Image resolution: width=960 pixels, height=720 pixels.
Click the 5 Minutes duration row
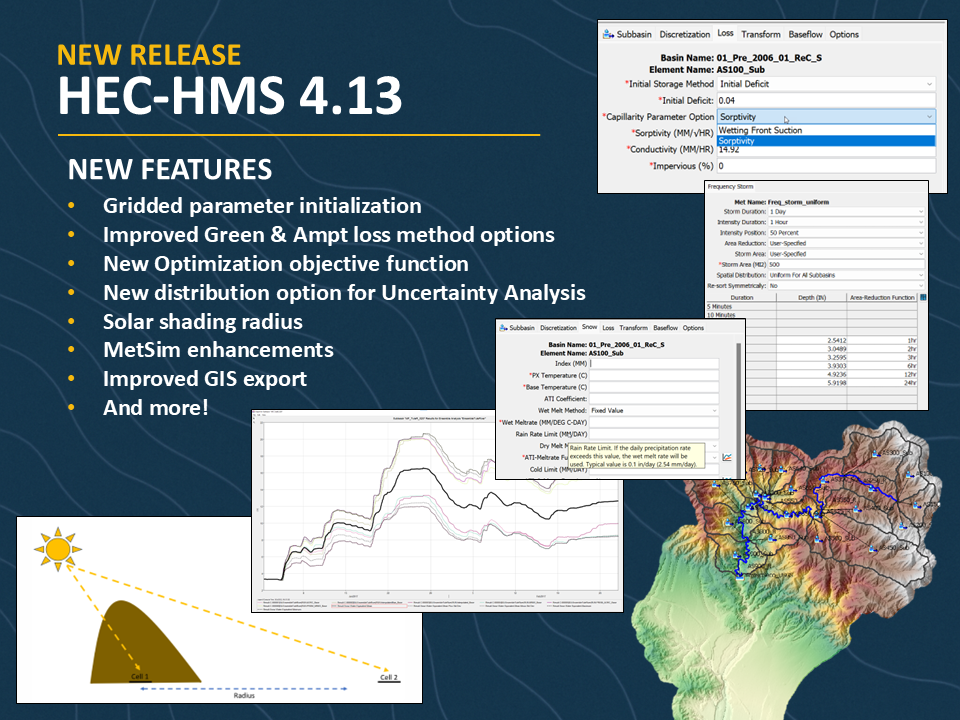point(812,306)
